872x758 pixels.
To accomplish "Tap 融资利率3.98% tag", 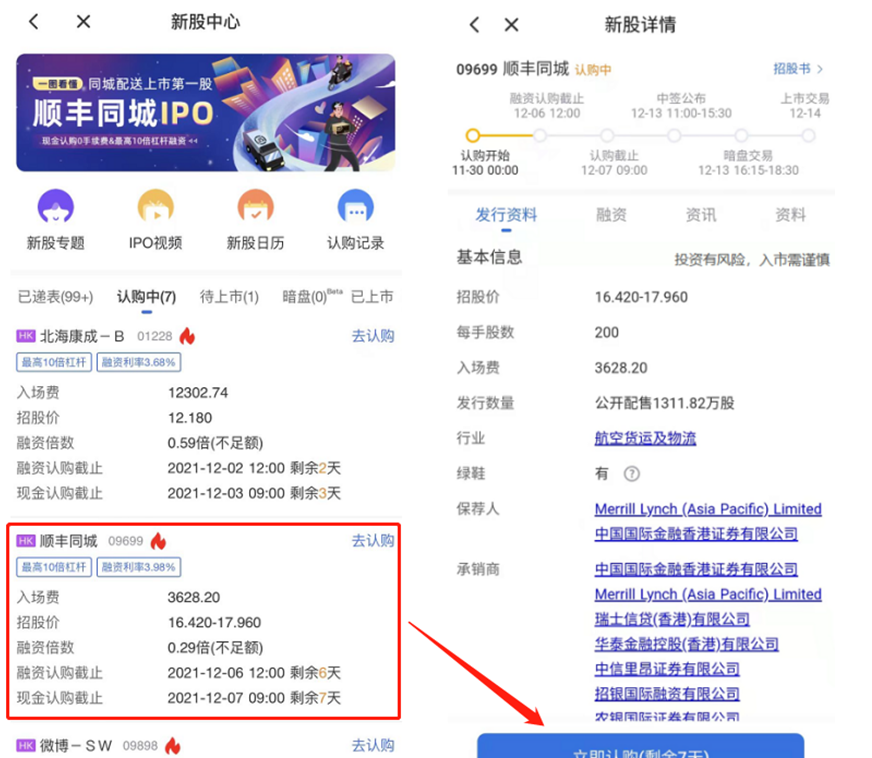I will pos(139,567).
